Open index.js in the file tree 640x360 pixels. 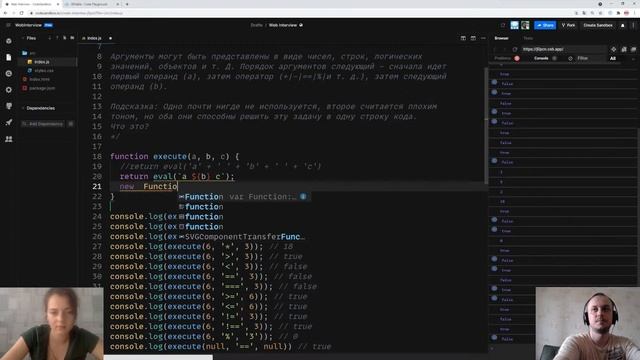click(42, 62)
